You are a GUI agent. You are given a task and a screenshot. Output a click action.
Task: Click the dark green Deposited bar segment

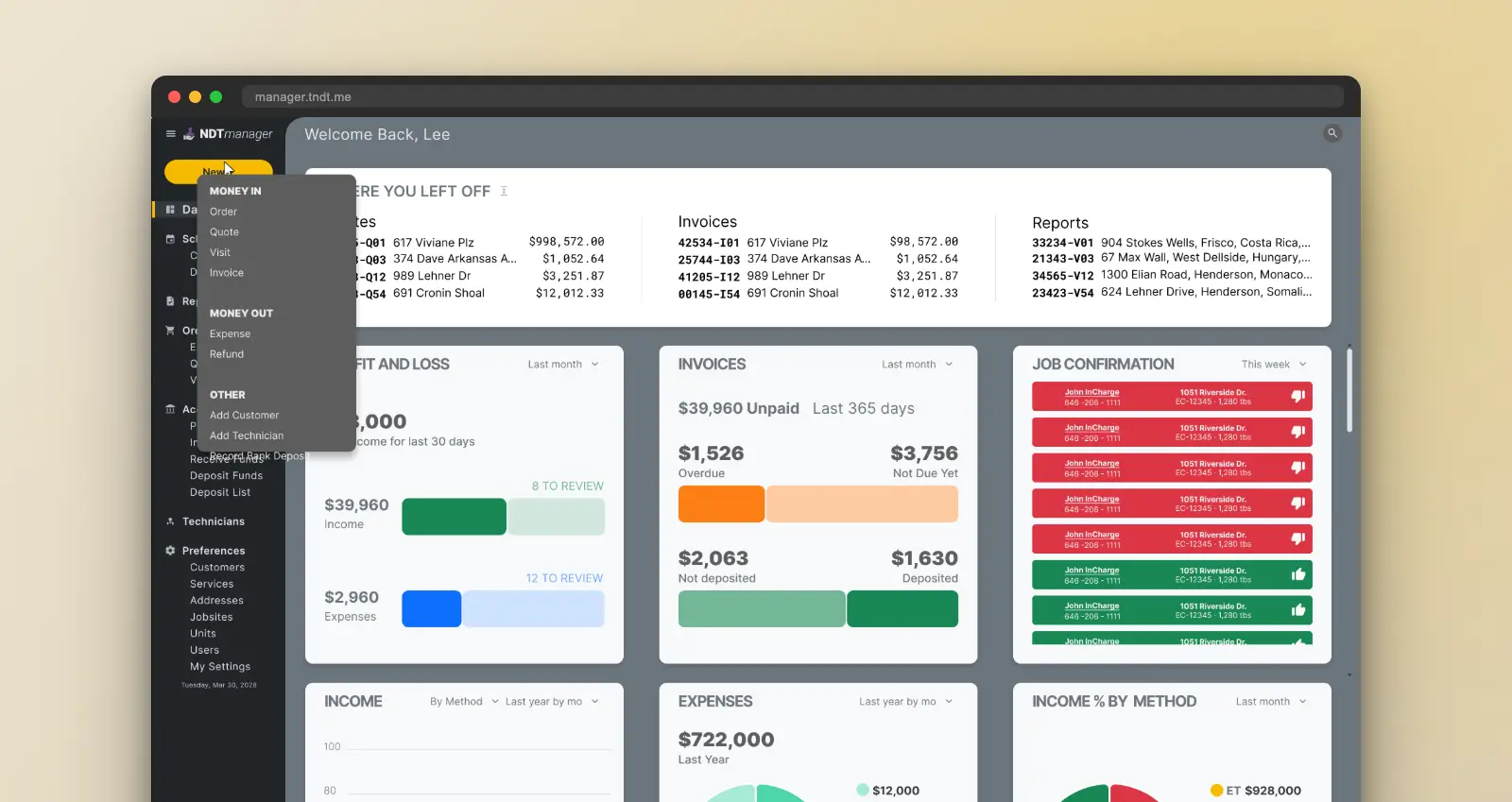902,609
